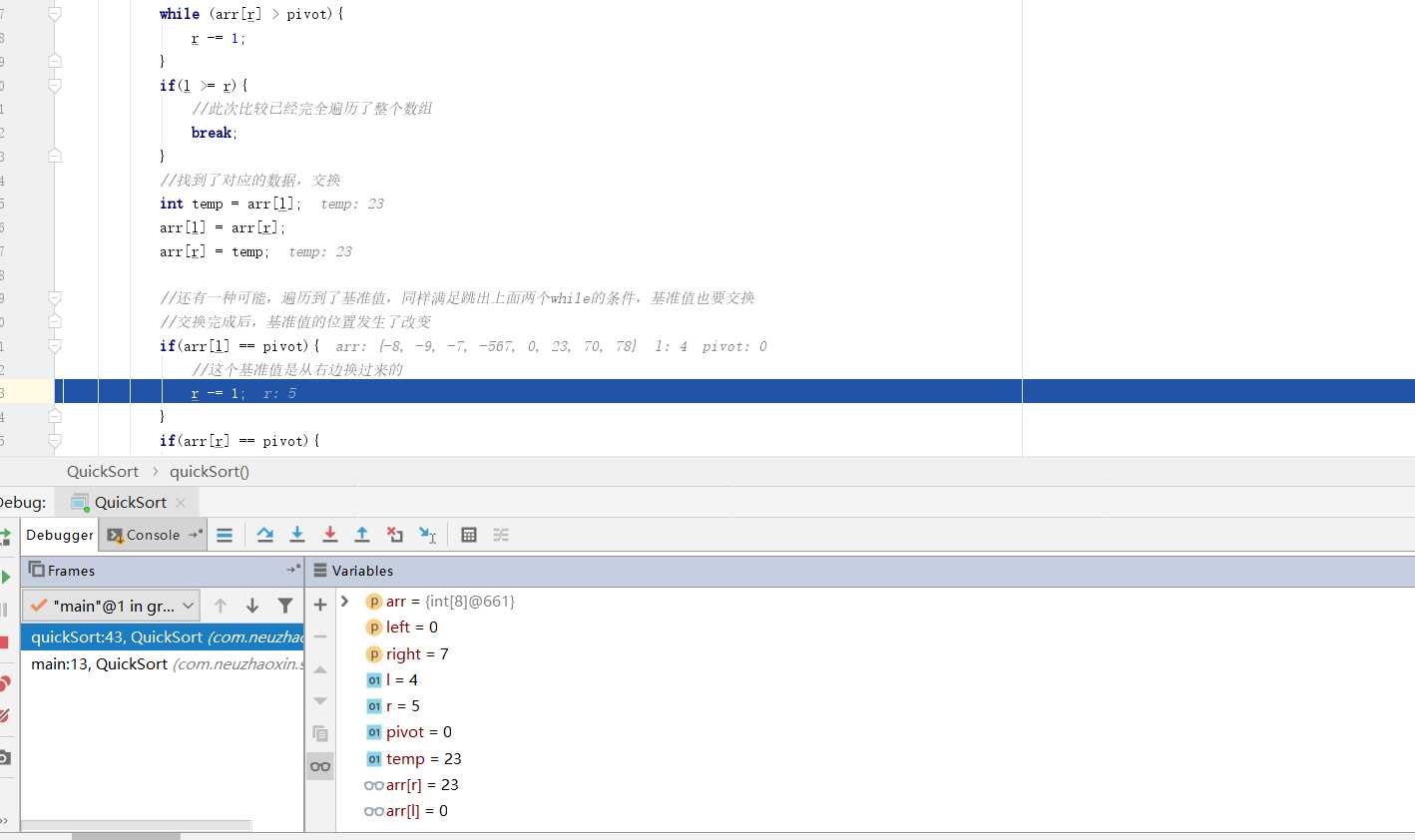The height and width of the screenshot is (840, 1415).
Task: Switch to the Debugger tab
Action: (60, 535)
